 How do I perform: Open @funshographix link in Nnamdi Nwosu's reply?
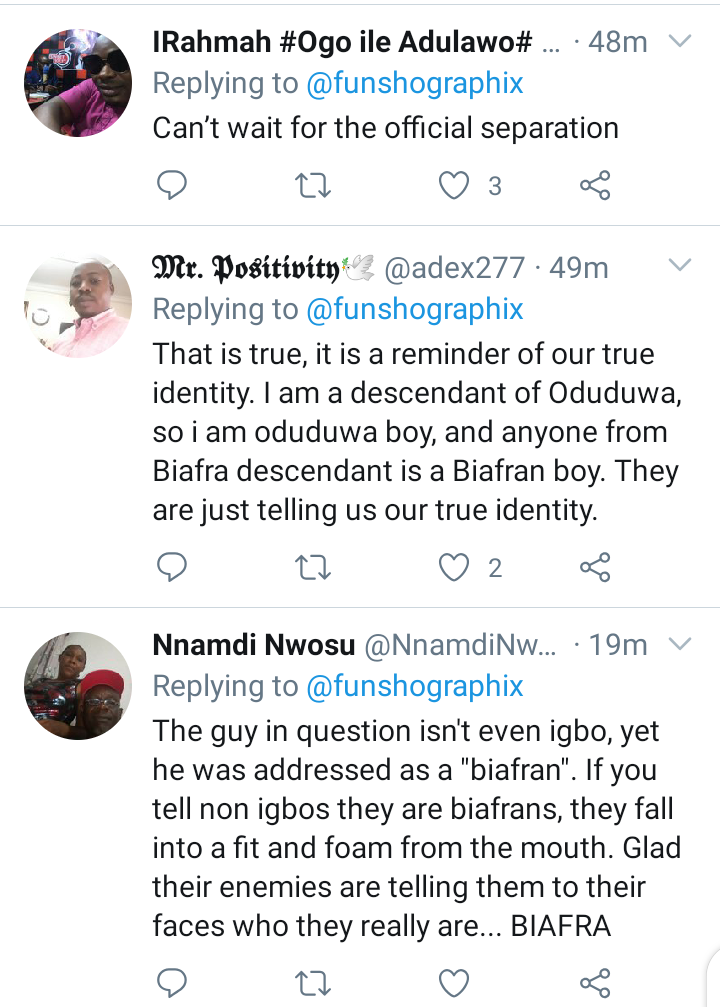click(415, 686)
